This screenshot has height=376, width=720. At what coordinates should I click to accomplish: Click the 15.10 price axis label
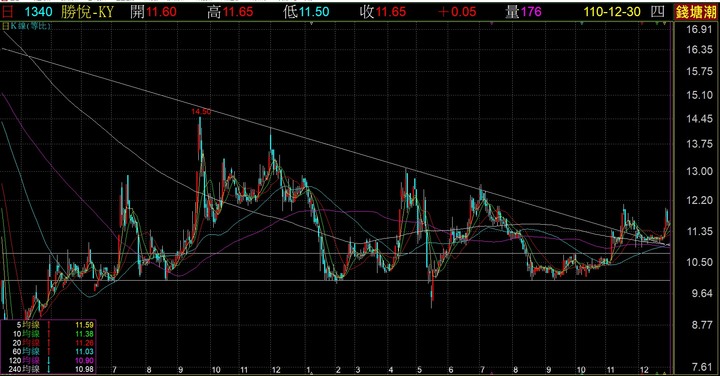point(699,95)
